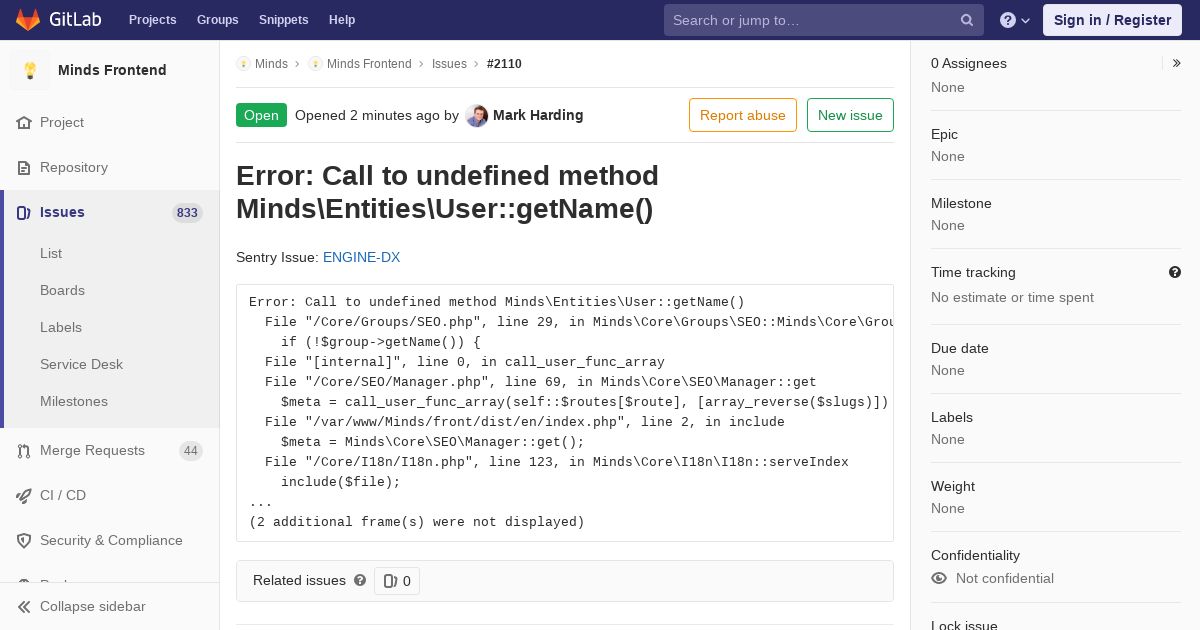
Task: Click the Issues breadcrumb link
Action: click(449, 64)
